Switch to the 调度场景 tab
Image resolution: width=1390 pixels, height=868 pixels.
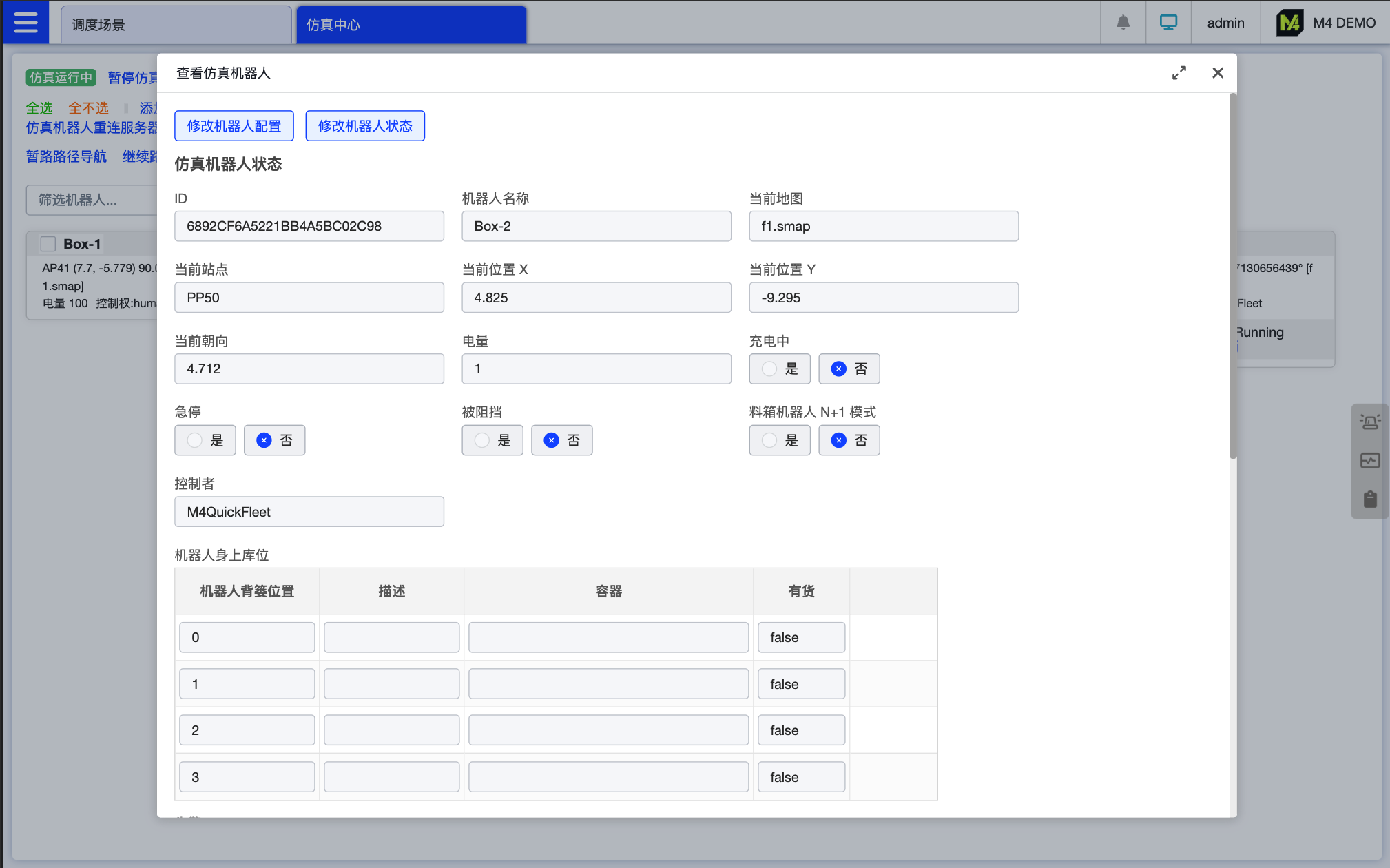point(176,25)
